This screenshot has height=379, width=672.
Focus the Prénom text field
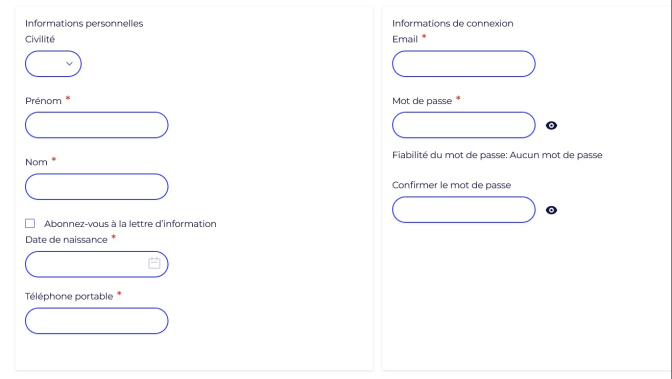coord(96,125)
